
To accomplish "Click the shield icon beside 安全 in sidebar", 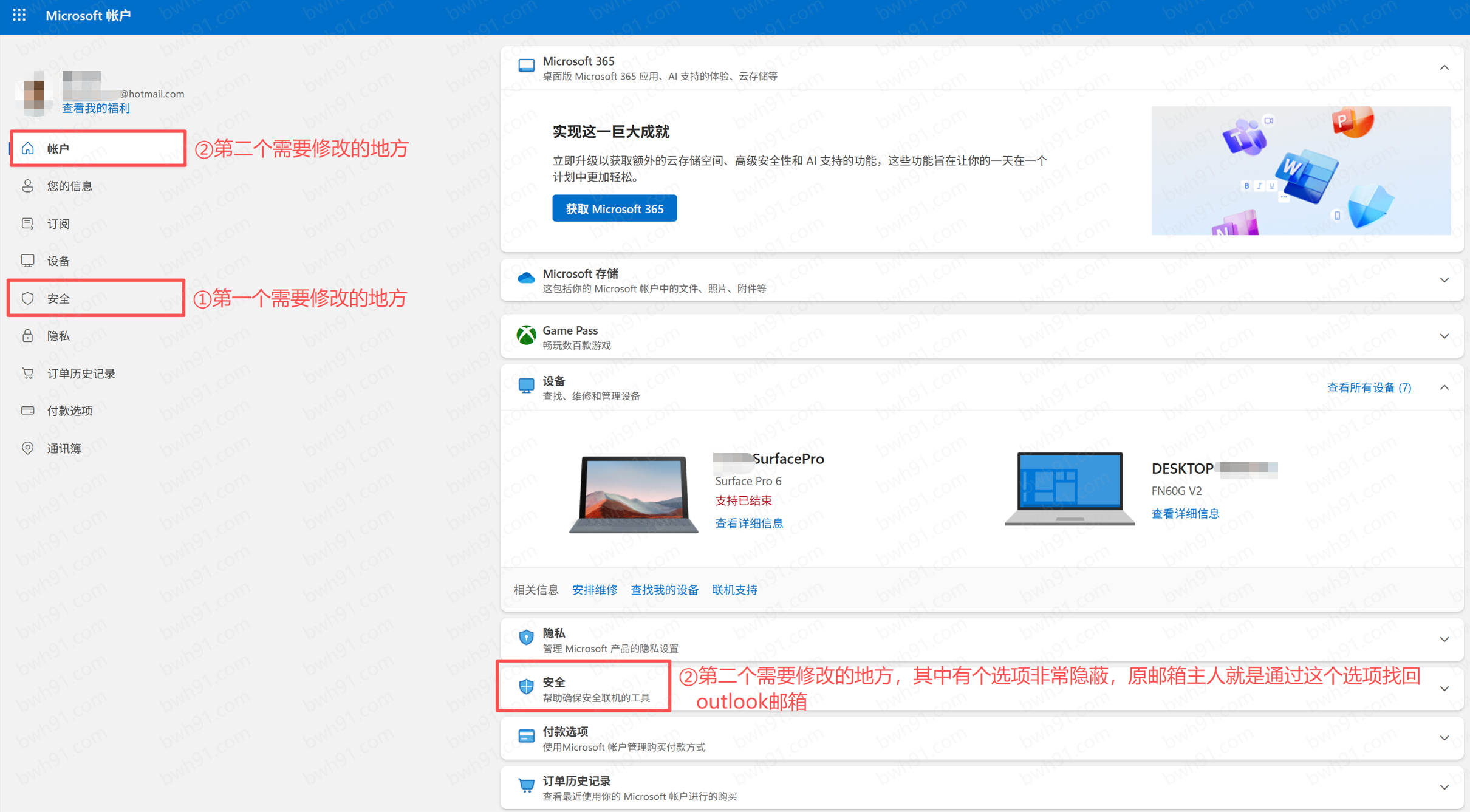I will pyautogui.click(x=27, y=298).
